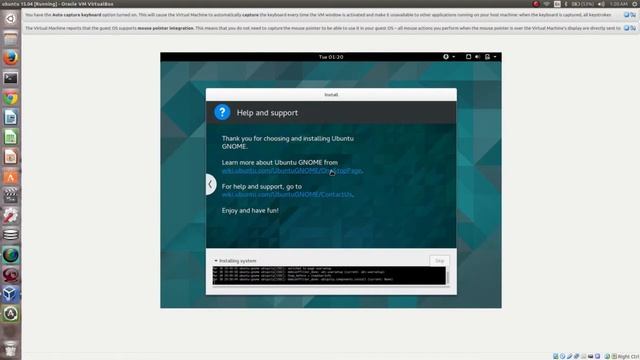Screen dimensions: 640x360
Task: Open the guest accessibility menu dropdown
Action: click(449, 57)
